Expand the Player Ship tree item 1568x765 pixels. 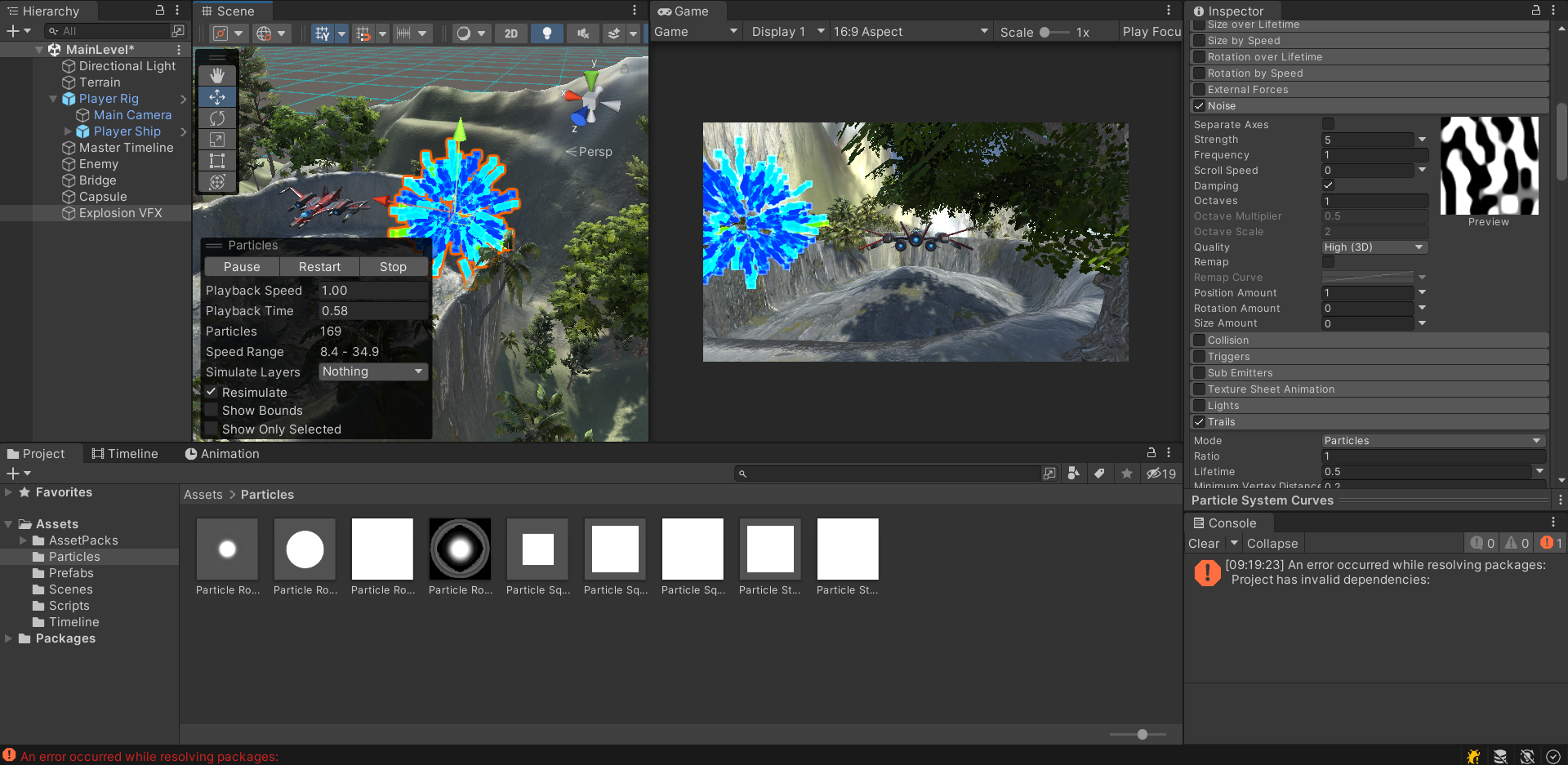point(69,131)
